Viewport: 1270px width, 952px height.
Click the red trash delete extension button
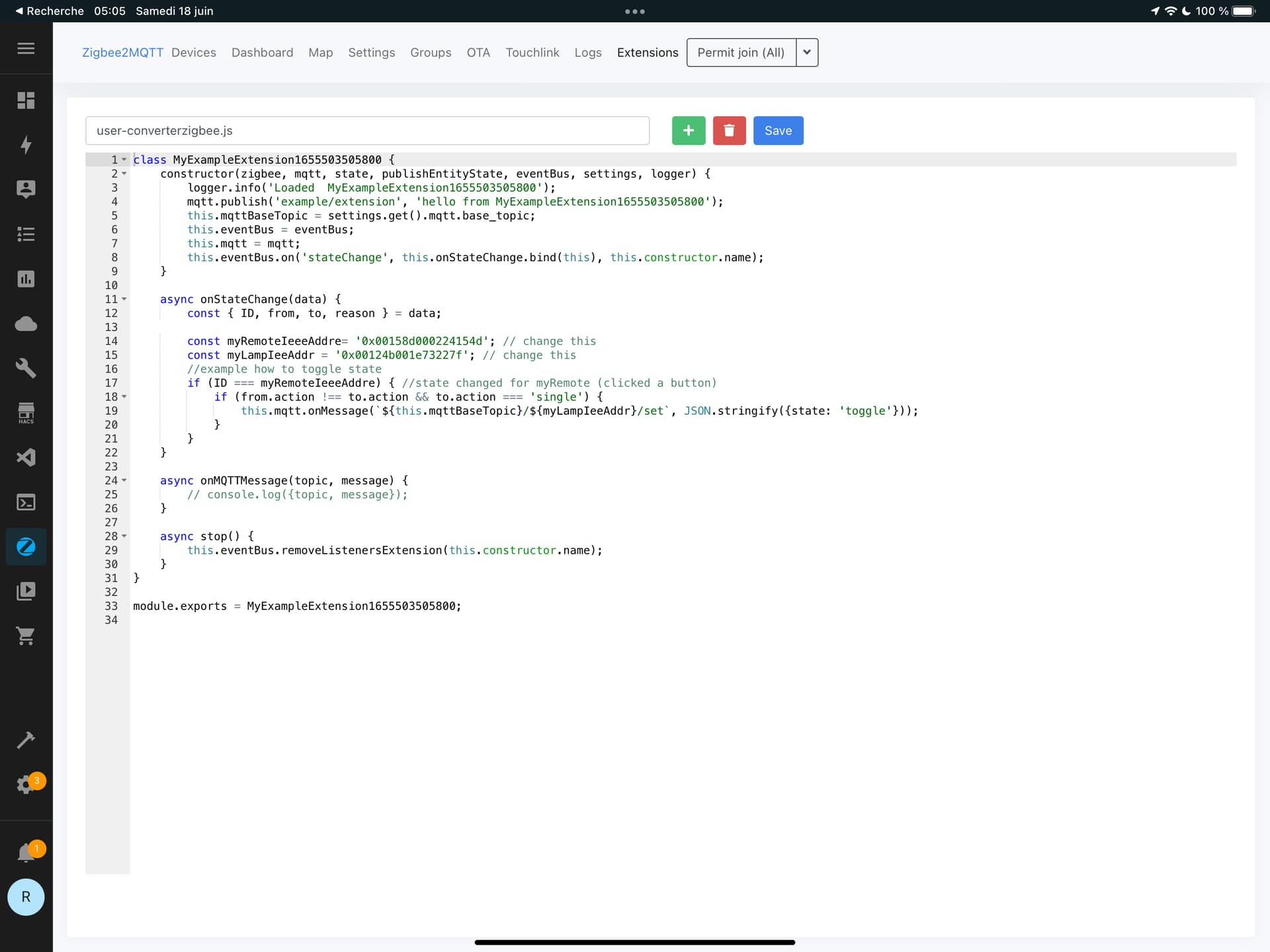(730, 130)
